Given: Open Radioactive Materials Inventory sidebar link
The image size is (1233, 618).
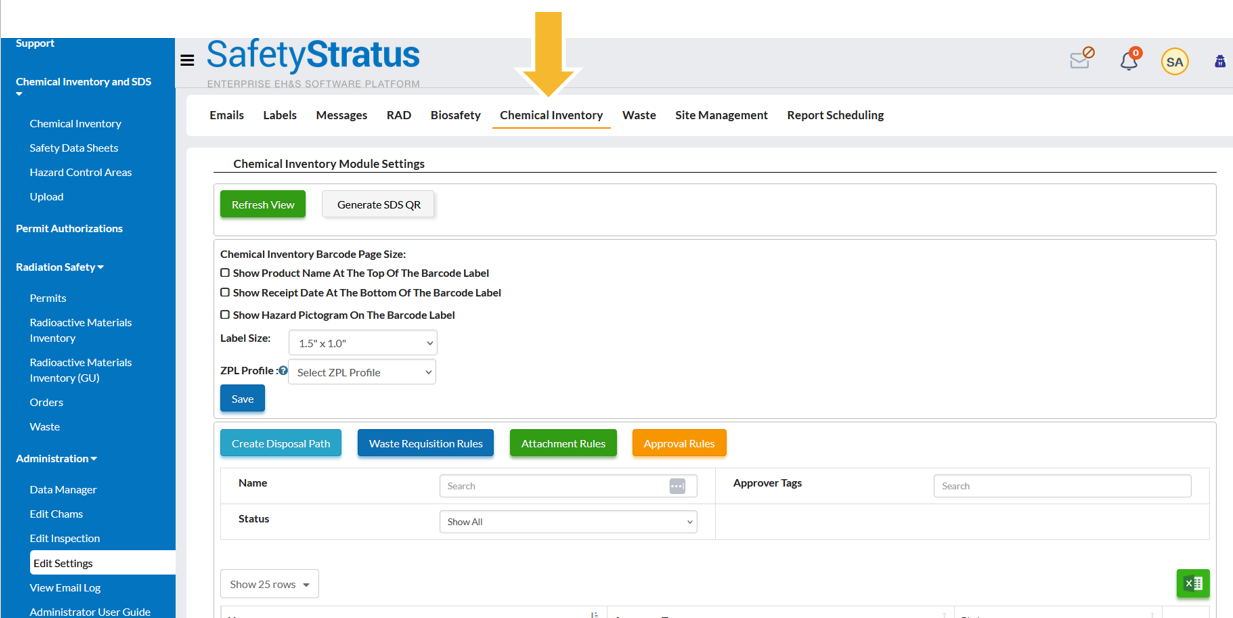Looking at the screenshot, I should [81, 330].
